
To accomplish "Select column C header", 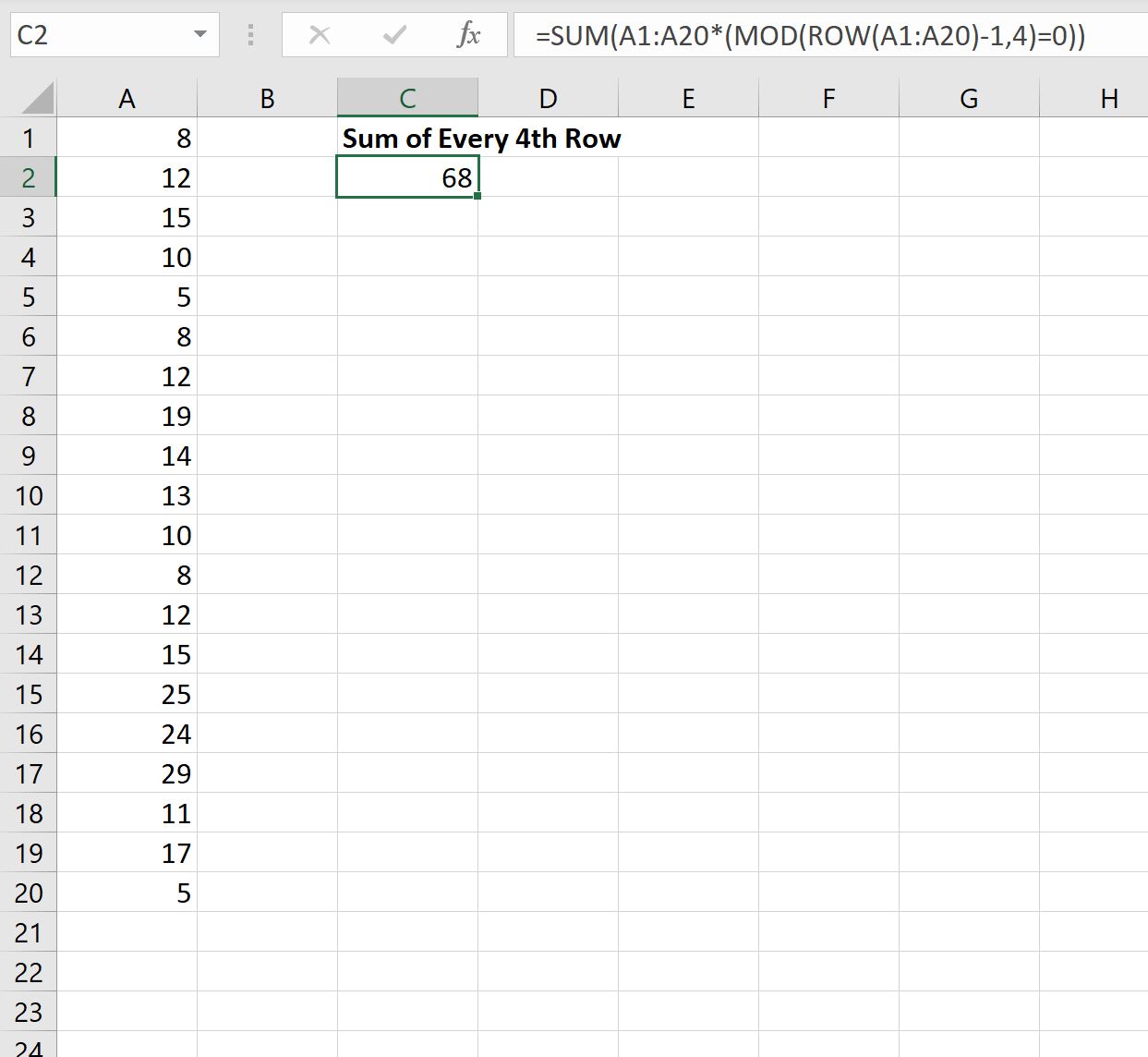I will [407, 98].
